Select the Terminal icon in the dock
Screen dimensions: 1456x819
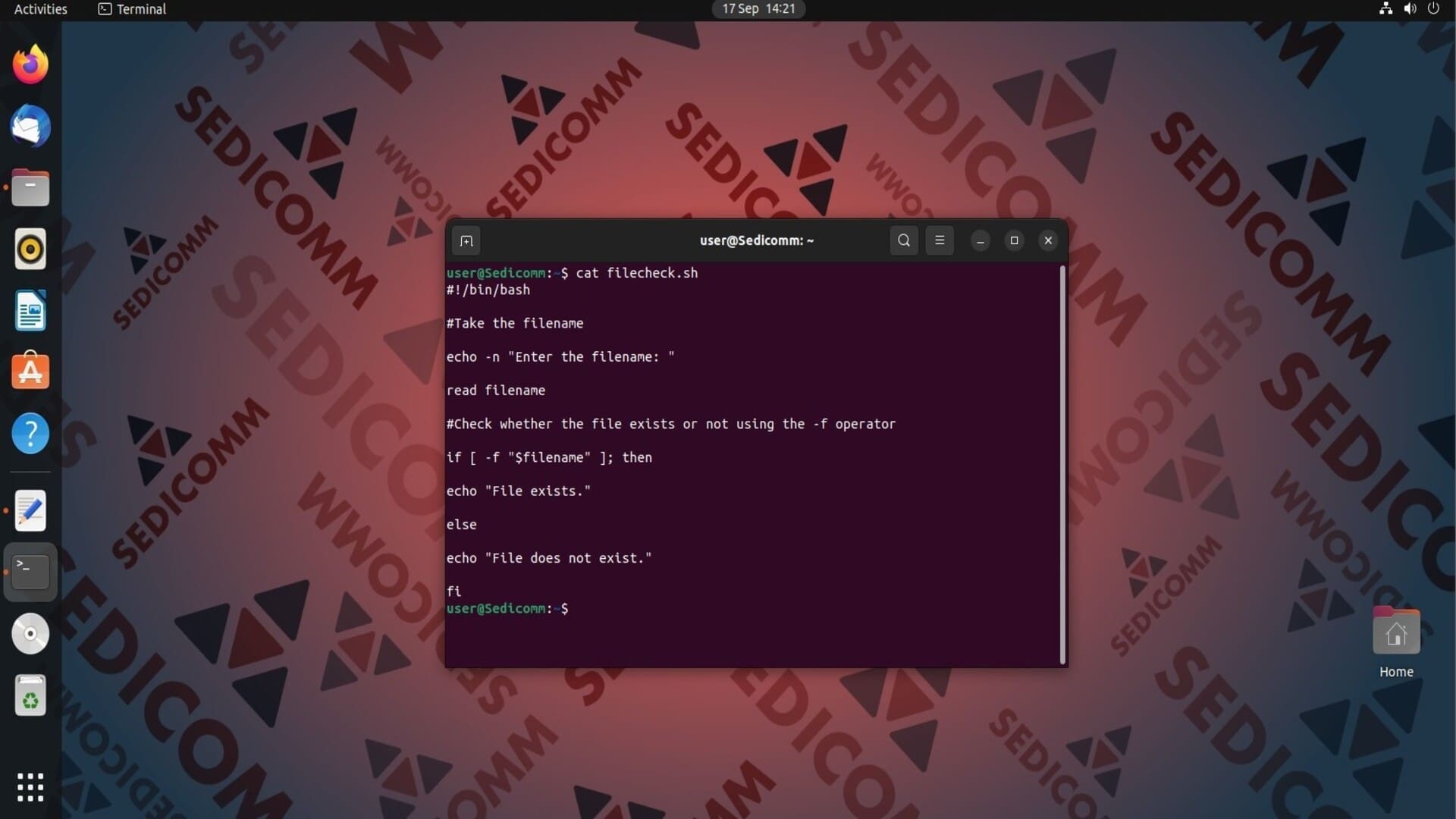click(30, 572)
